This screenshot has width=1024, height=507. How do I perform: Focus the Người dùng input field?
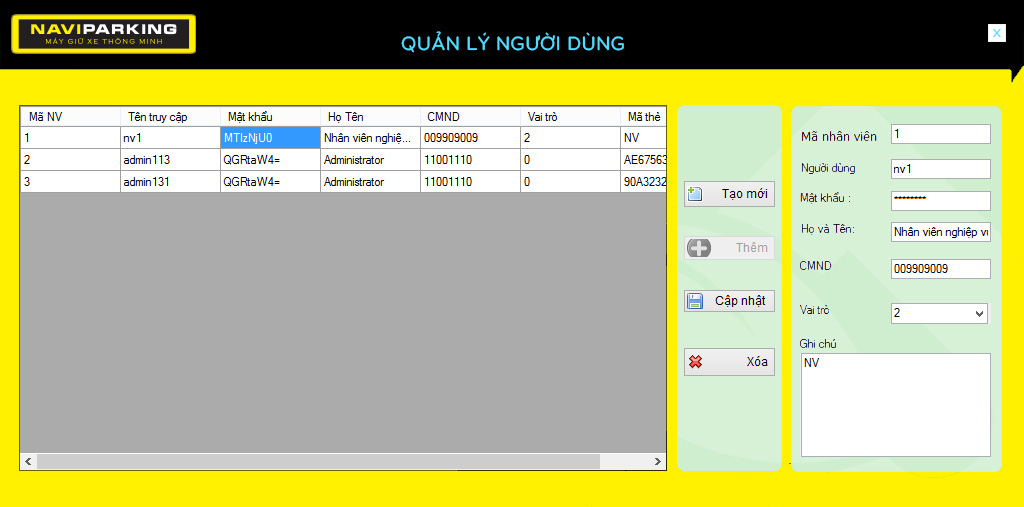tap(940, 169)
